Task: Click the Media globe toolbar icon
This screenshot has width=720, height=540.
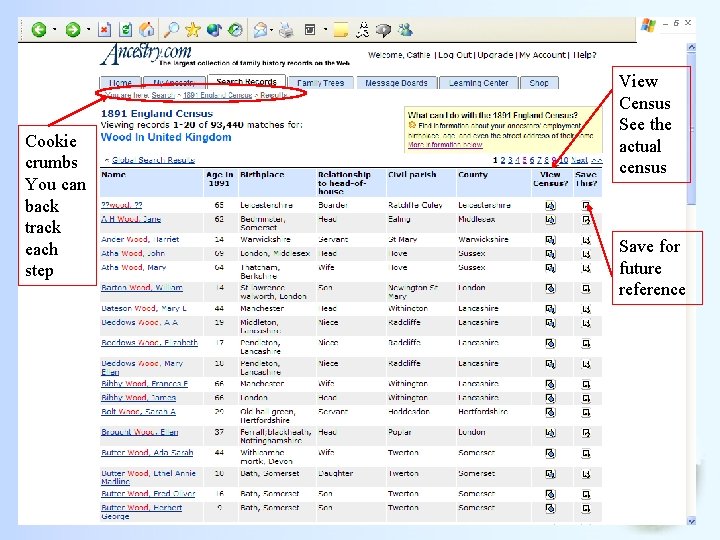Action: click(x=214, y=30)
